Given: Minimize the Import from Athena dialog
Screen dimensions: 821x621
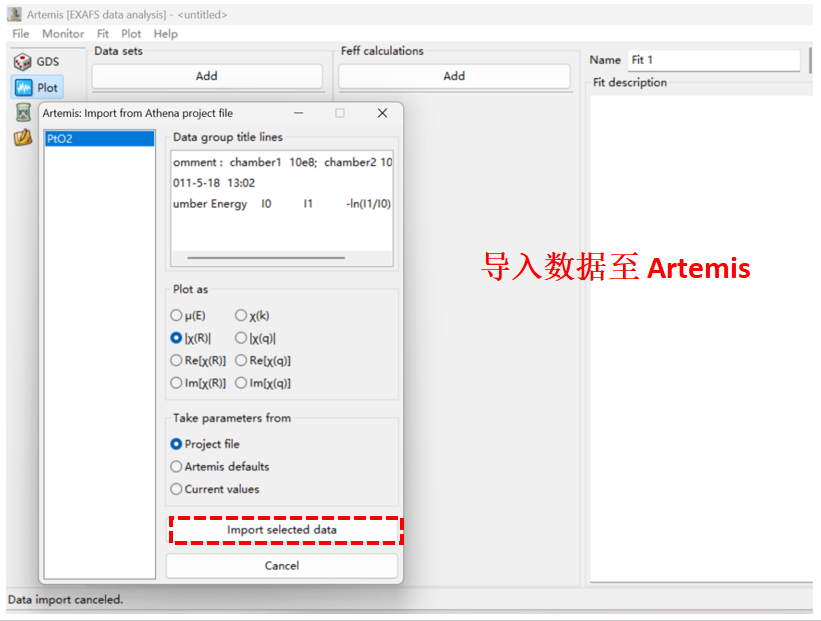Looking at the screenshot, I should click(x=298, y=113).
